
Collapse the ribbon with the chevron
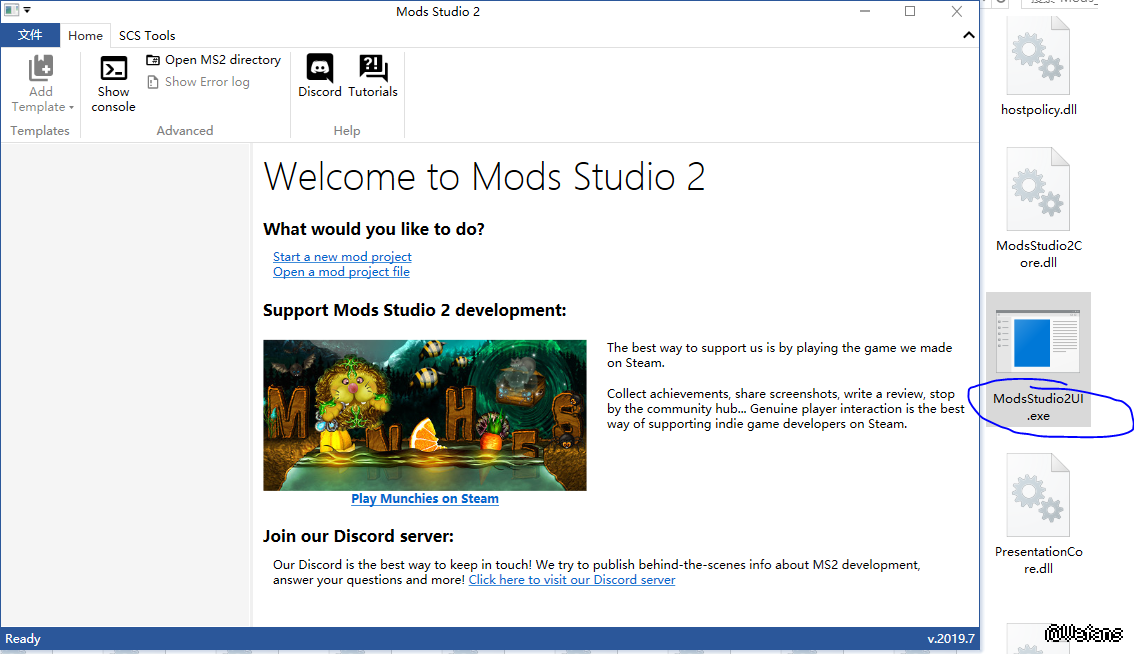tap(968, 35)
